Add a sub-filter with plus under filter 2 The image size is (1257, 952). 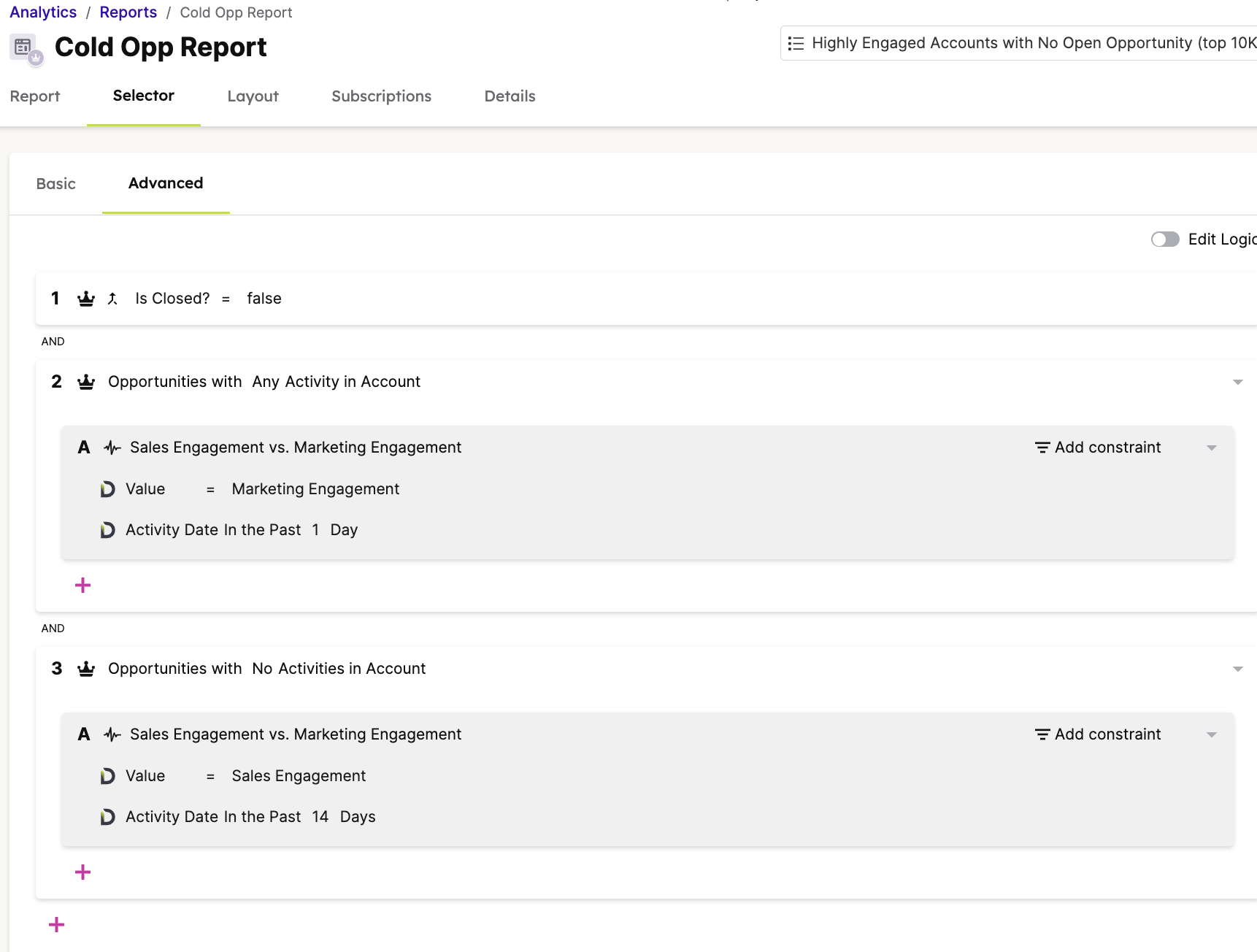tap(83, 585)
